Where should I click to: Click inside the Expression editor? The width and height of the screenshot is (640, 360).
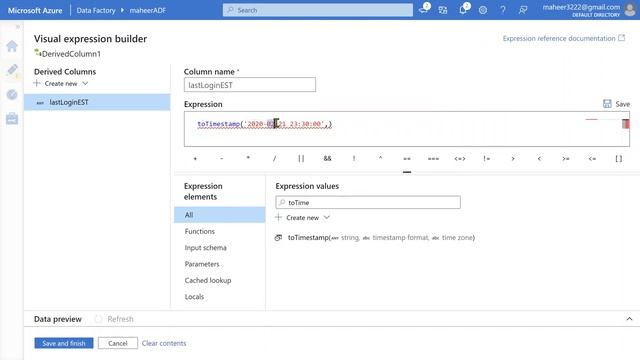coord(407,129)
